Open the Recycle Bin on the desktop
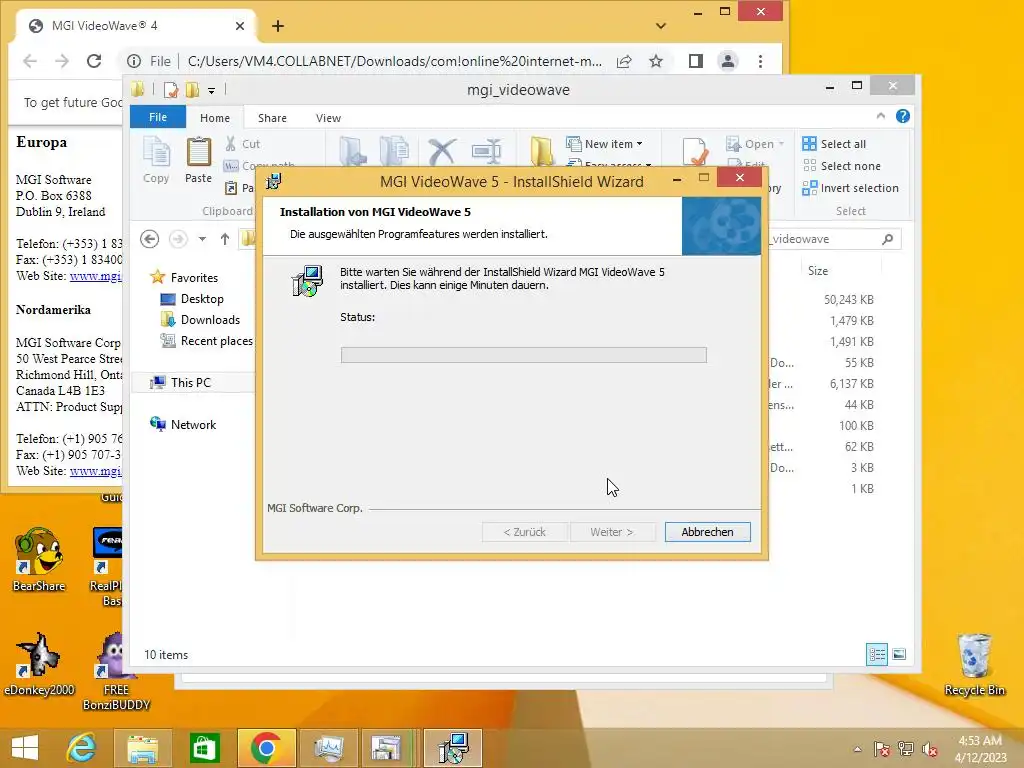The height and width of the screenshot is (768, 1024). click(974, 665)
